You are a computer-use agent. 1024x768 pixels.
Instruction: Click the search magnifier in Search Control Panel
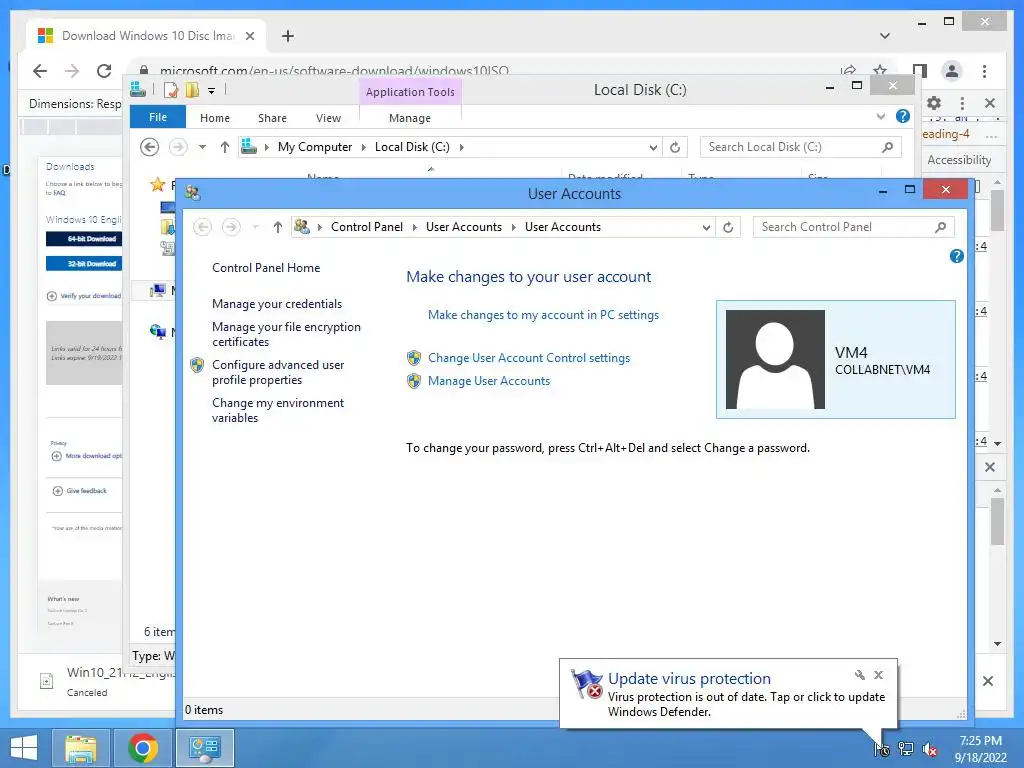coord(940,227)
